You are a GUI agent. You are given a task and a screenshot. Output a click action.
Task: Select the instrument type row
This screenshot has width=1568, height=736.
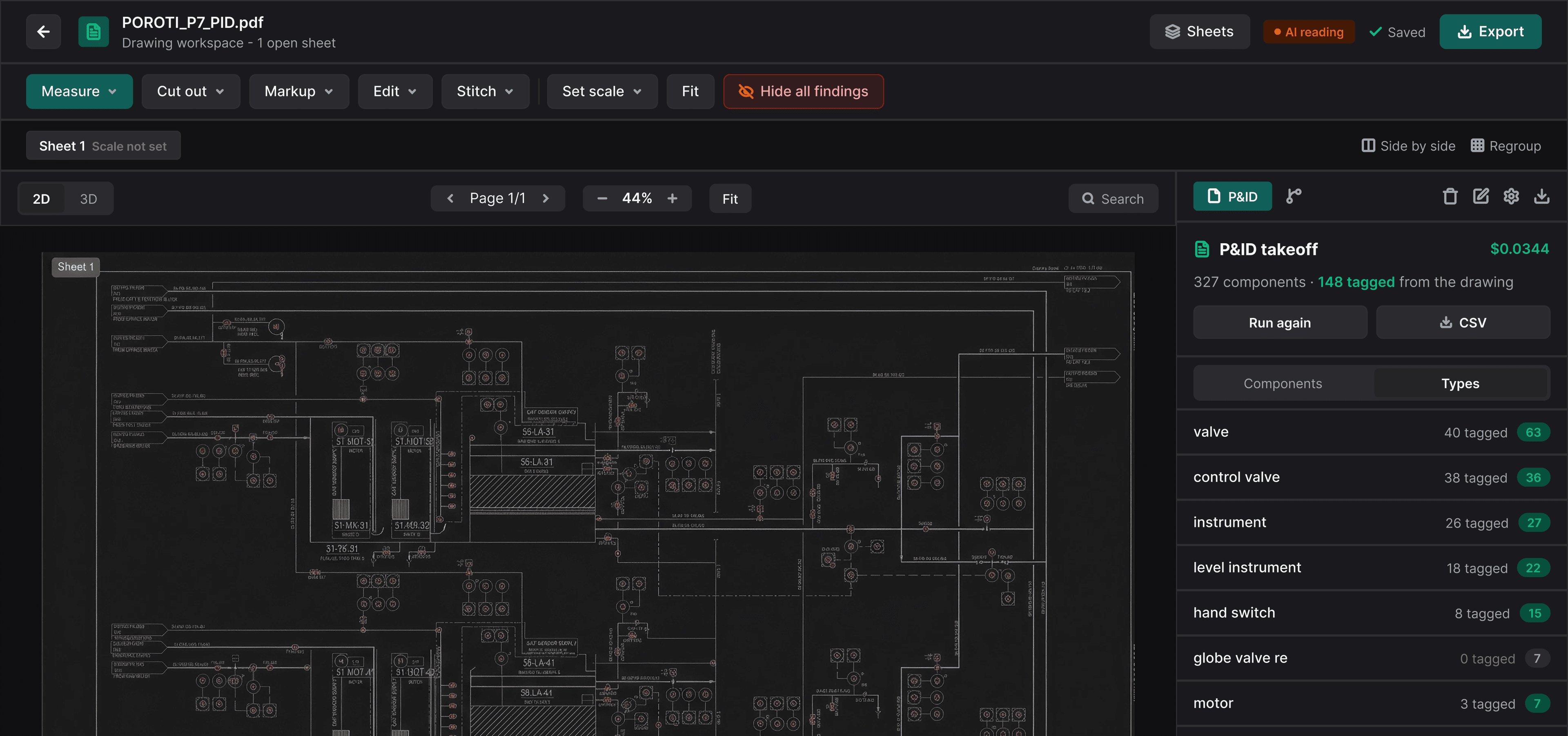pos(1372,523)
